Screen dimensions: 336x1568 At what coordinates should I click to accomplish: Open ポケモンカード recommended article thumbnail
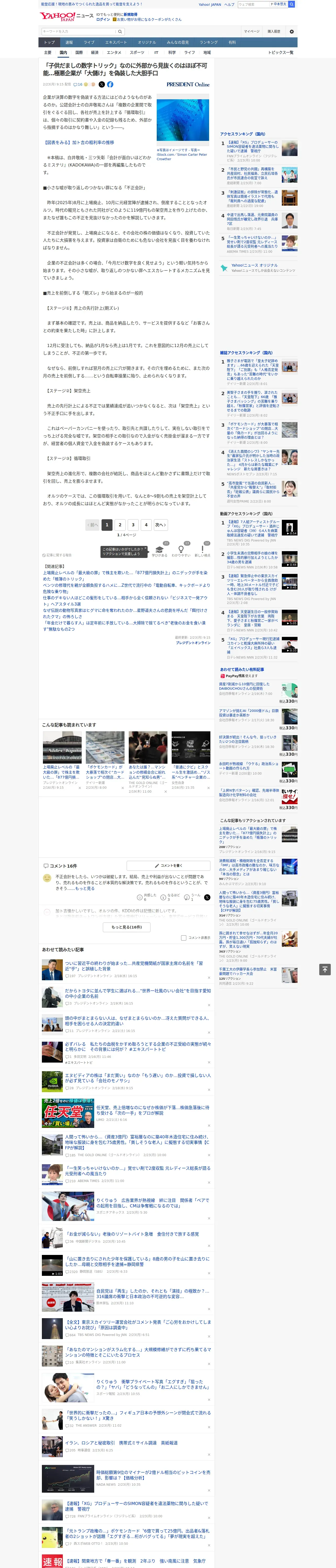[x=105, y=747]
